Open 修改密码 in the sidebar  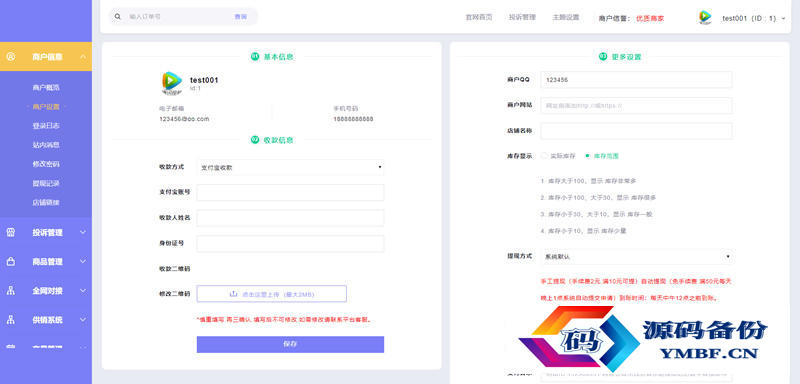click(x=46, y=164)
